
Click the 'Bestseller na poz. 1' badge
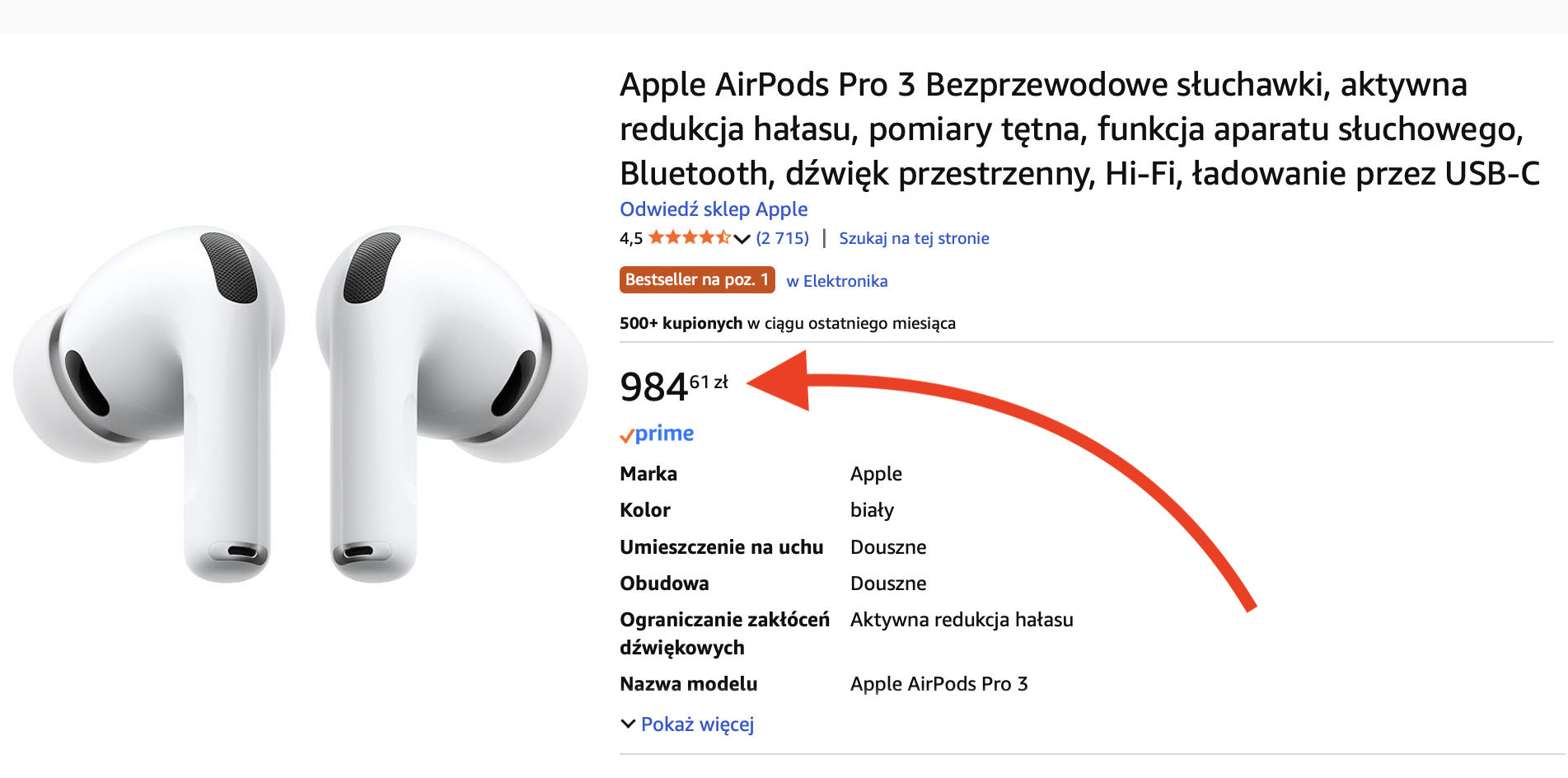(x=696, y=280)
